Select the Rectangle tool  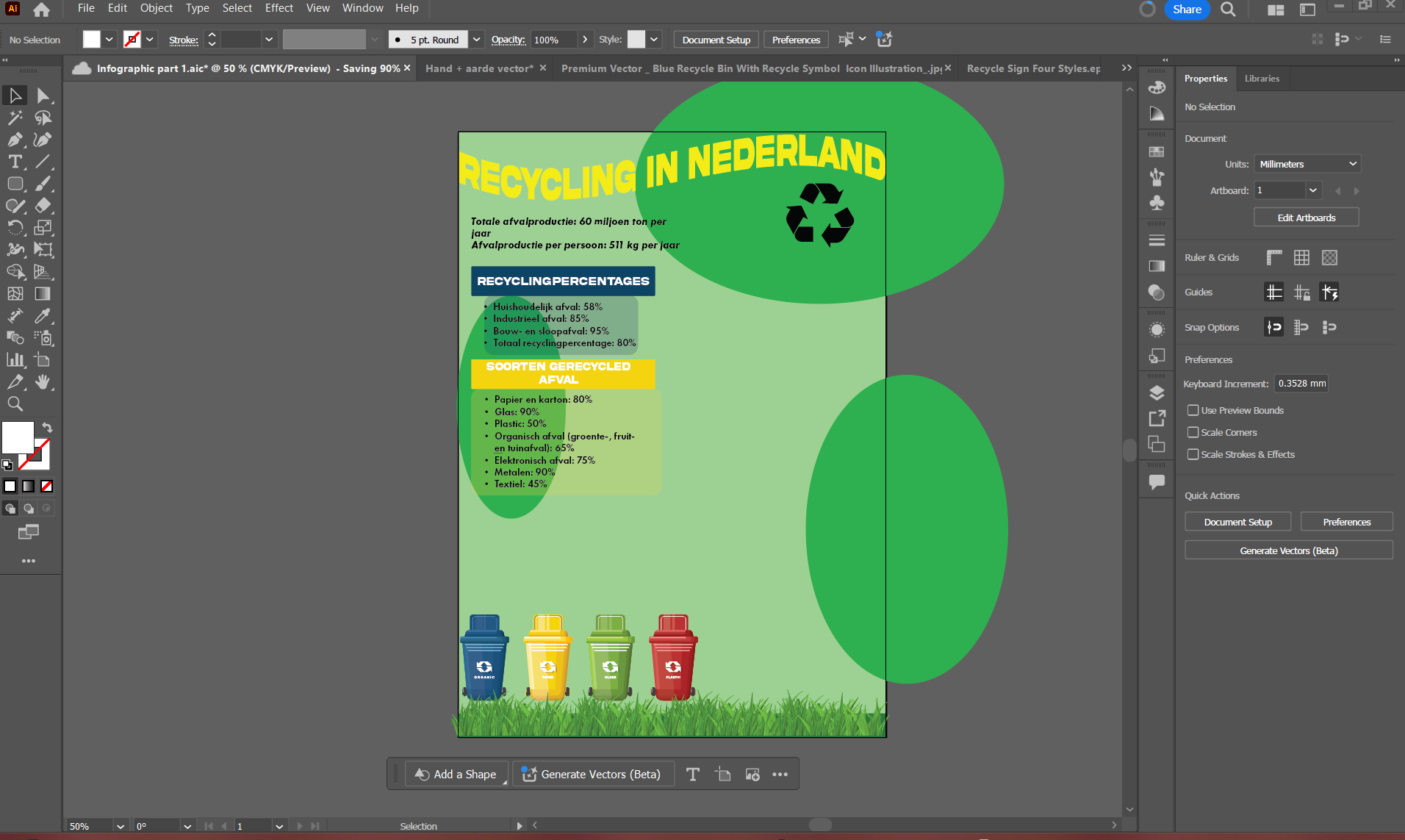coord(15,184)
